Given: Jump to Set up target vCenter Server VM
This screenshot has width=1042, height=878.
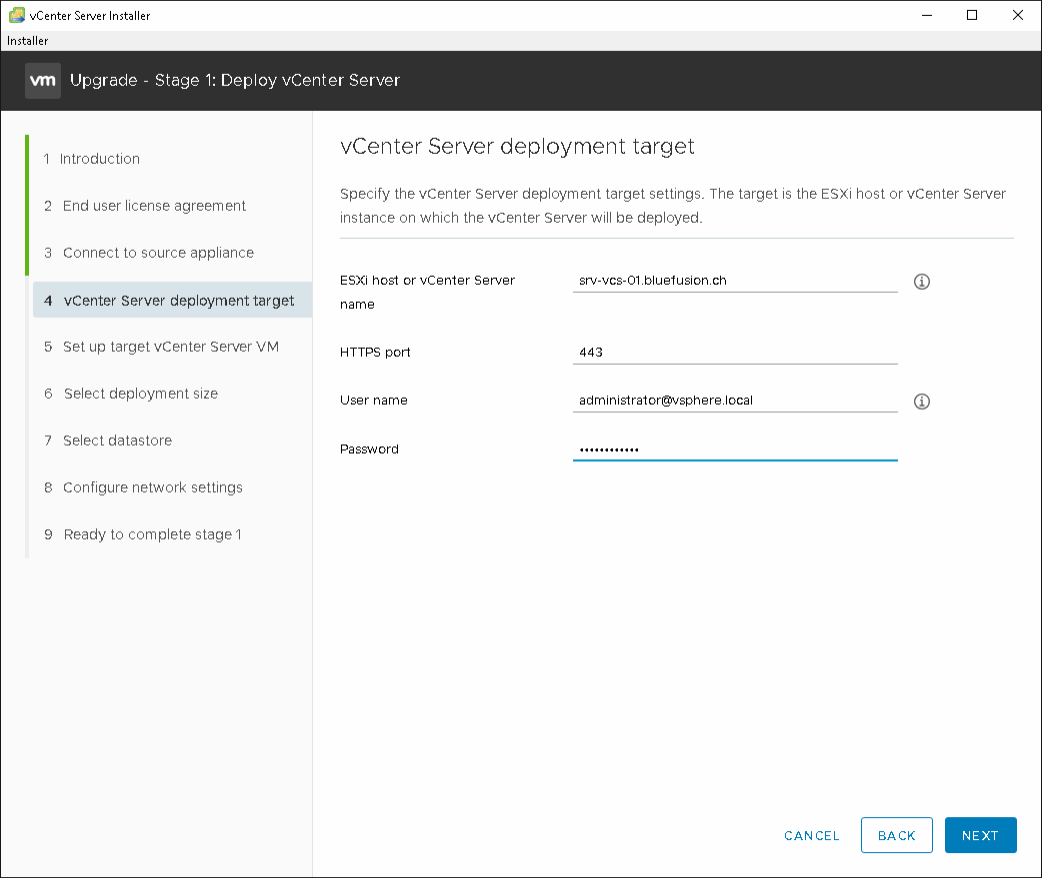Looking at the screenshot, I should tap(170, 347).
